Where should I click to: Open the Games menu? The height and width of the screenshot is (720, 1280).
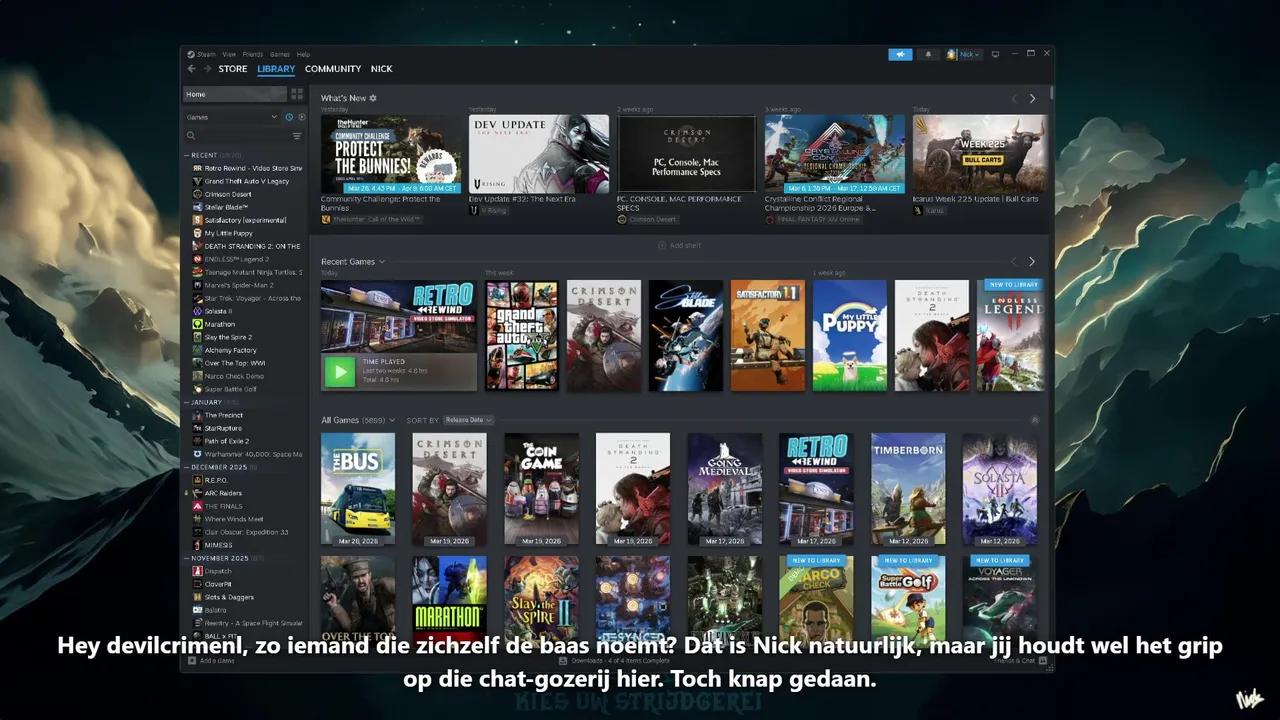click(x=280, y=54)
